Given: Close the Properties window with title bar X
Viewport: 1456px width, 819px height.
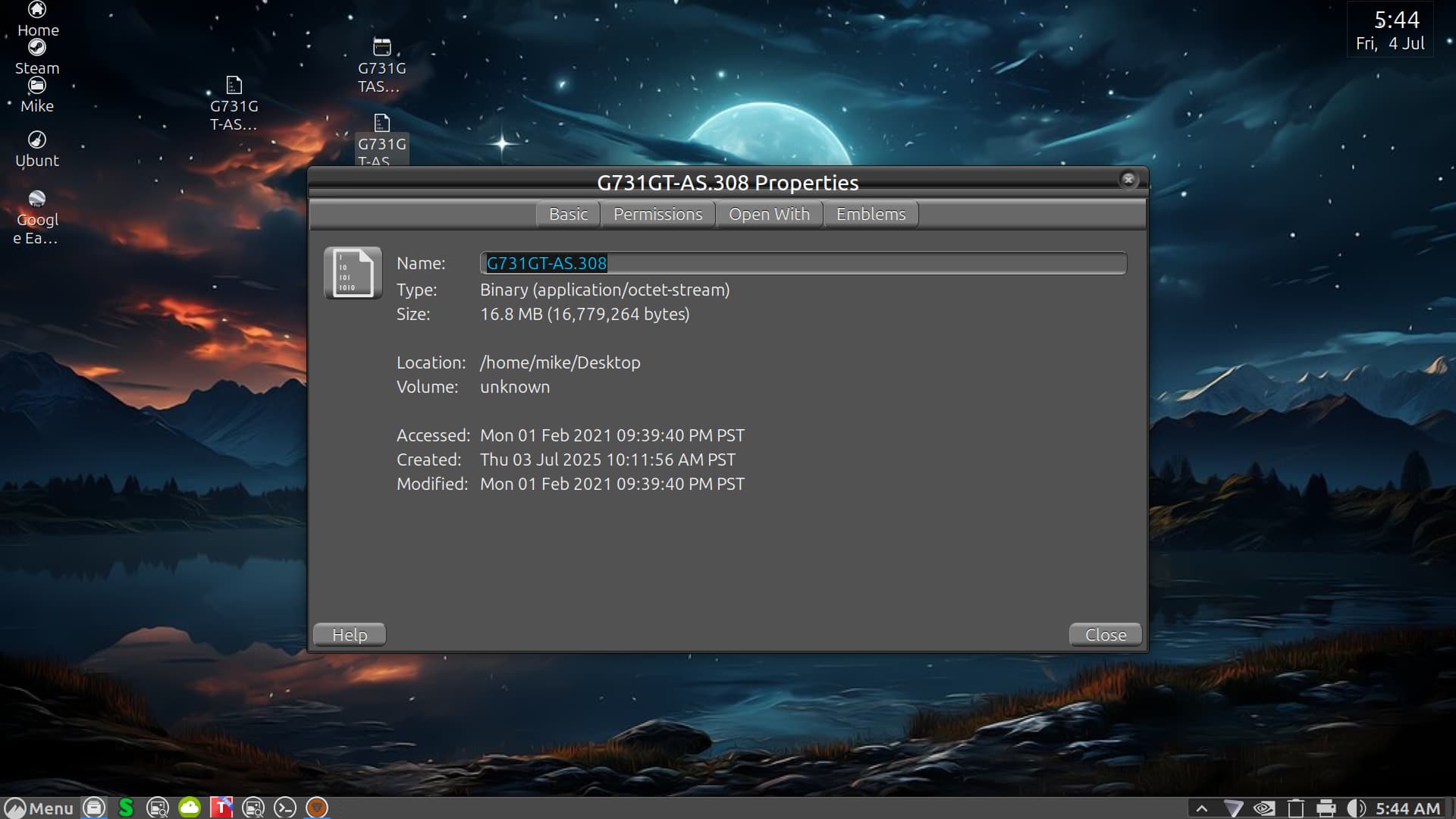Looking at the screenshot, I should (x=1128, y=180).
